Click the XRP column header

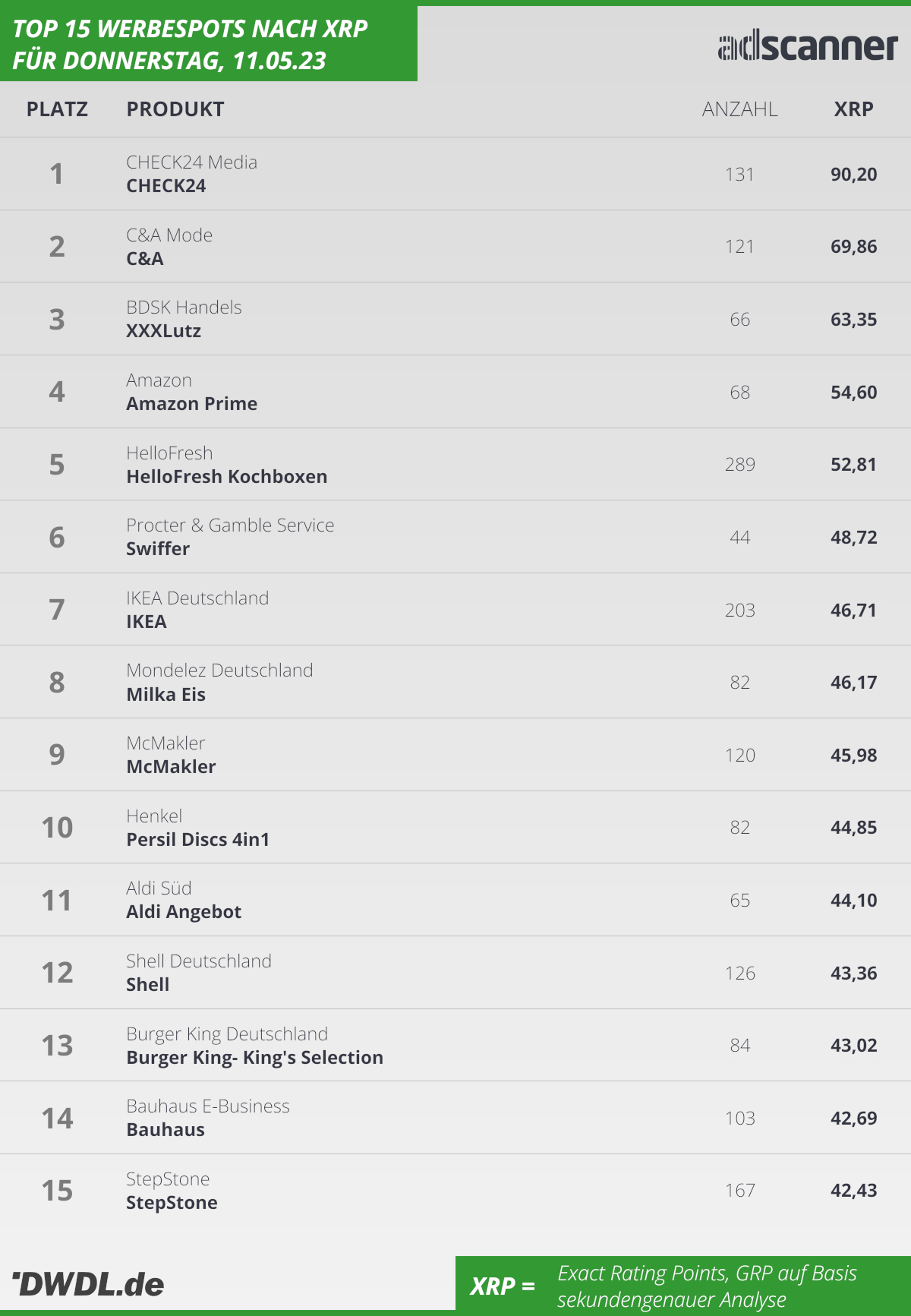coord(853,109)
